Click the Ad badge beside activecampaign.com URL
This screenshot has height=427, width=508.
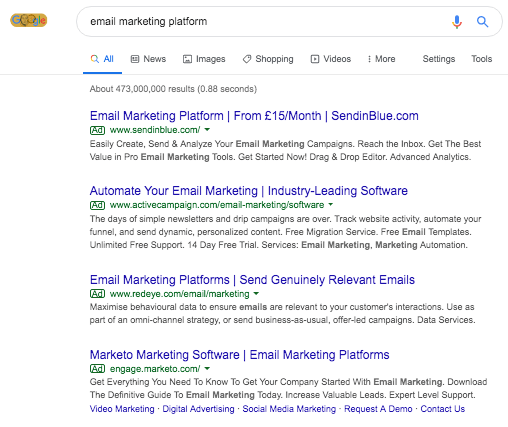pos(97,205)
